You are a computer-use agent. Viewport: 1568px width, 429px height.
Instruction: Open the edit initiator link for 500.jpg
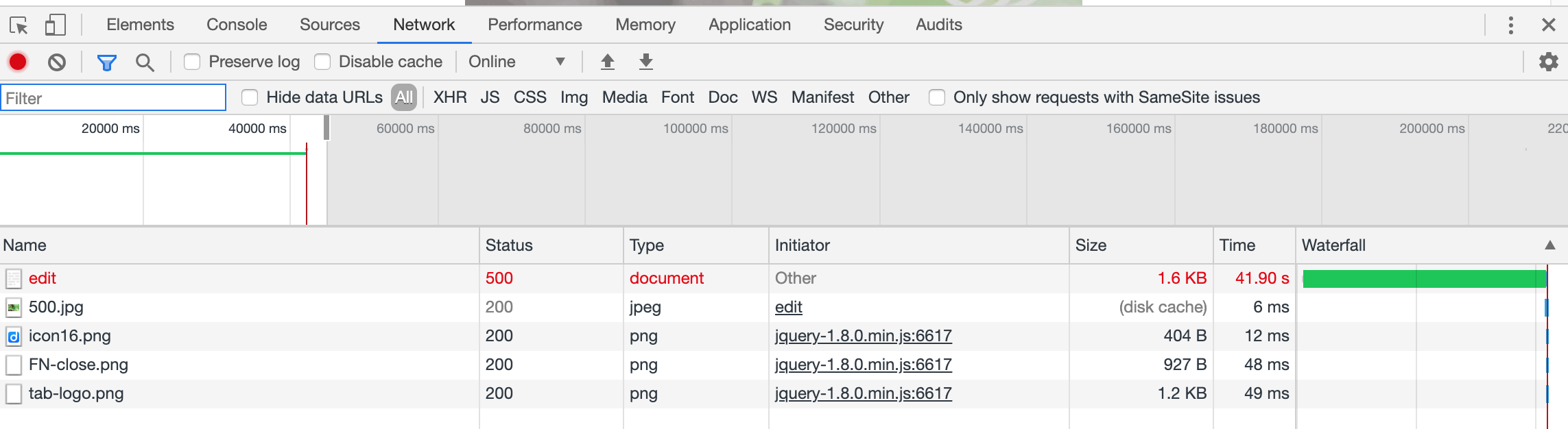click(788, 307)
